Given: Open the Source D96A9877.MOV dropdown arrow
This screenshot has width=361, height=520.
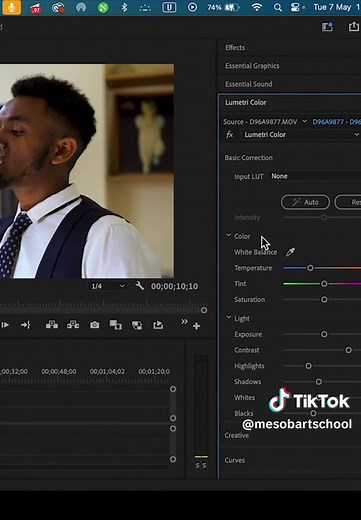Looking at the screenshot, I should 304,121.
